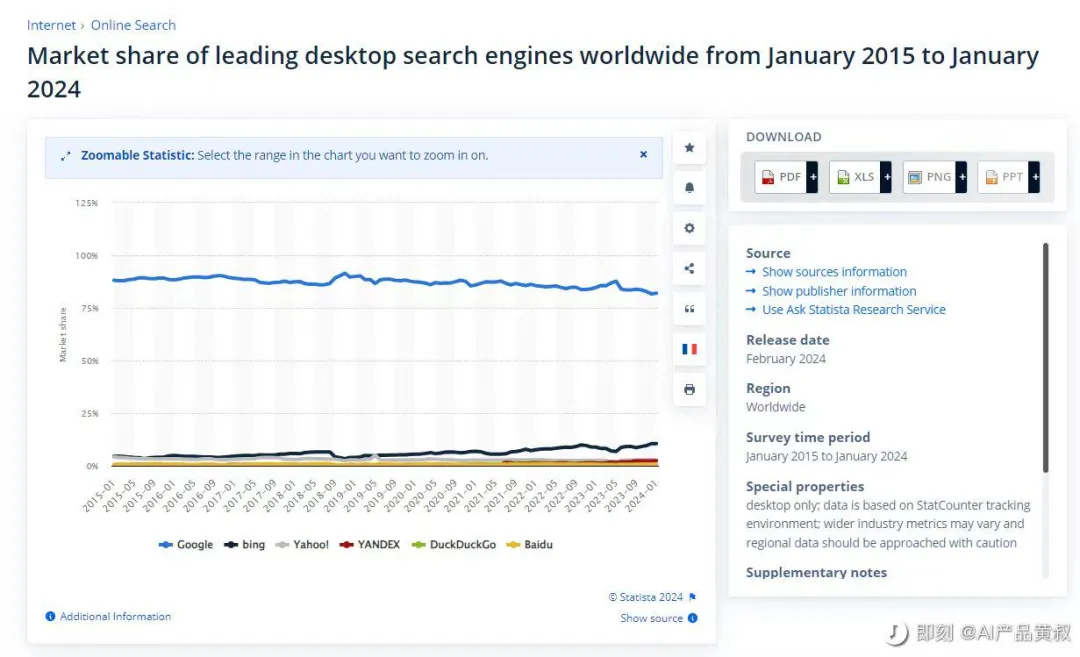1080x657 pixels.
Task: Click the sidebar vertical scrollbar
Action: (x=1046, y=357)
